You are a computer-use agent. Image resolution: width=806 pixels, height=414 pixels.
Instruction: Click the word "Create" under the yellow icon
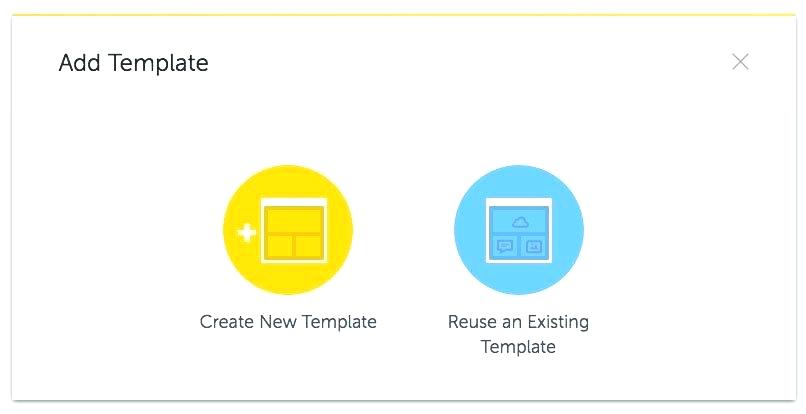tap(227, 322)
